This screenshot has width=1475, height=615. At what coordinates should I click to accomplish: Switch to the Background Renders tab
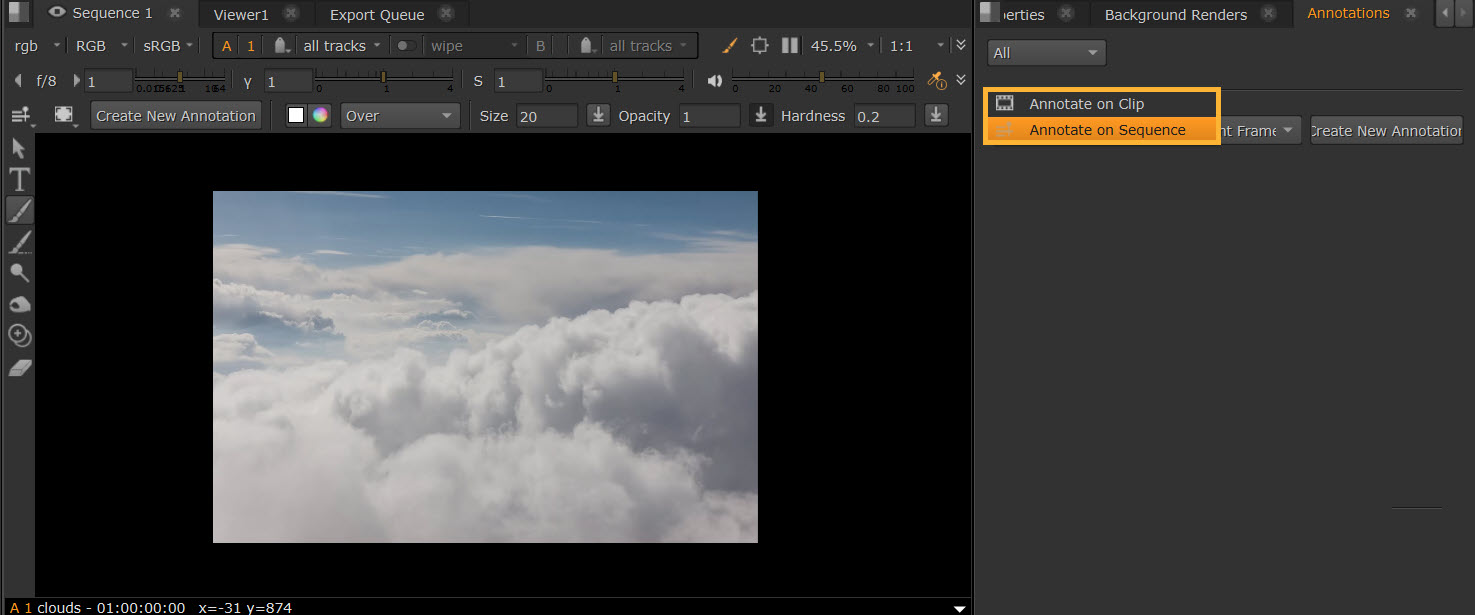click(1175, 15)
